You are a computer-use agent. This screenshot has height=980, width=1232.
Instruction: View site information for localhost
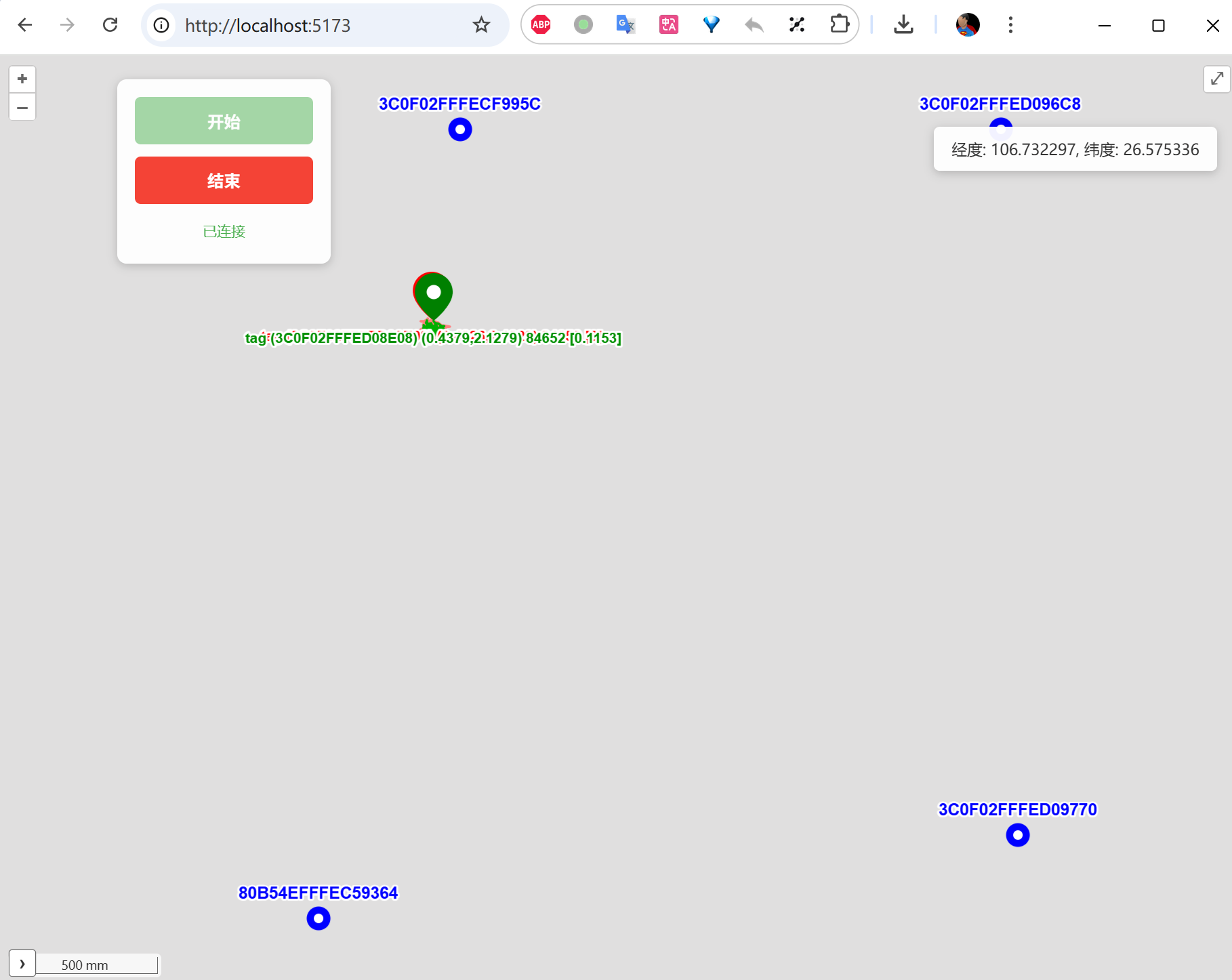161,25
